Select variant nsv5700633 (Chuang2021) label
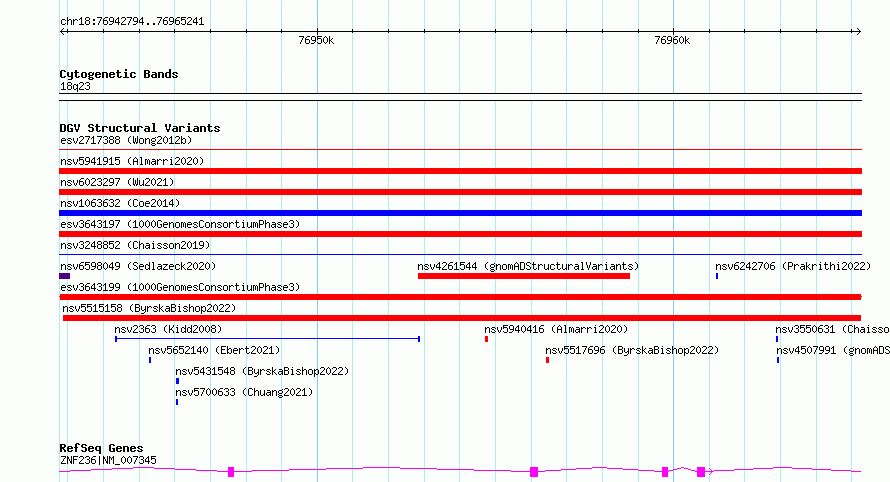The height and width of the screenshot is (482, 890). (244, 392)
